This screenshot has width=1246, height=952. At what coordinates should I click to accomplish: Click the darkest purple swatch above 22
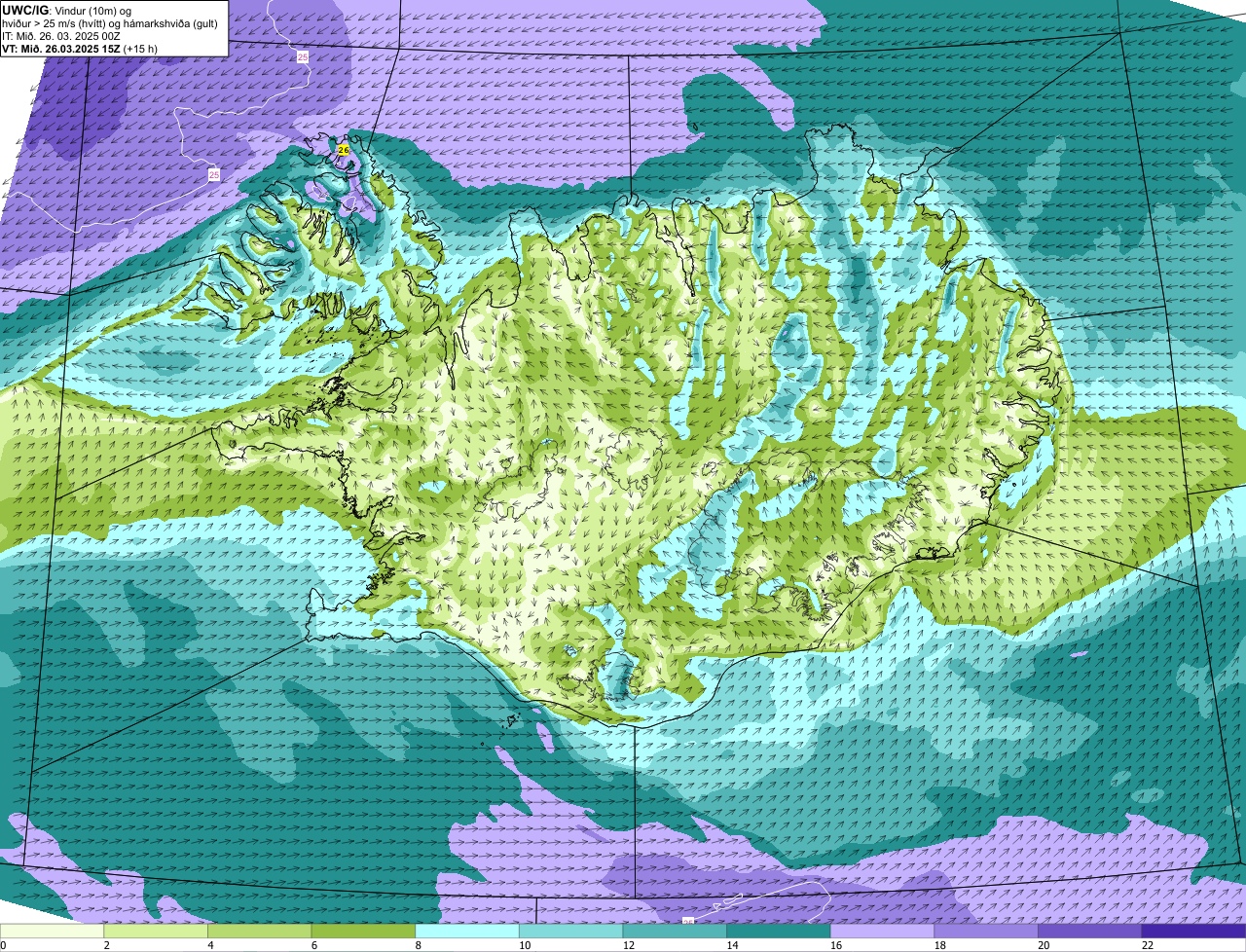(x=1194, y=931)
